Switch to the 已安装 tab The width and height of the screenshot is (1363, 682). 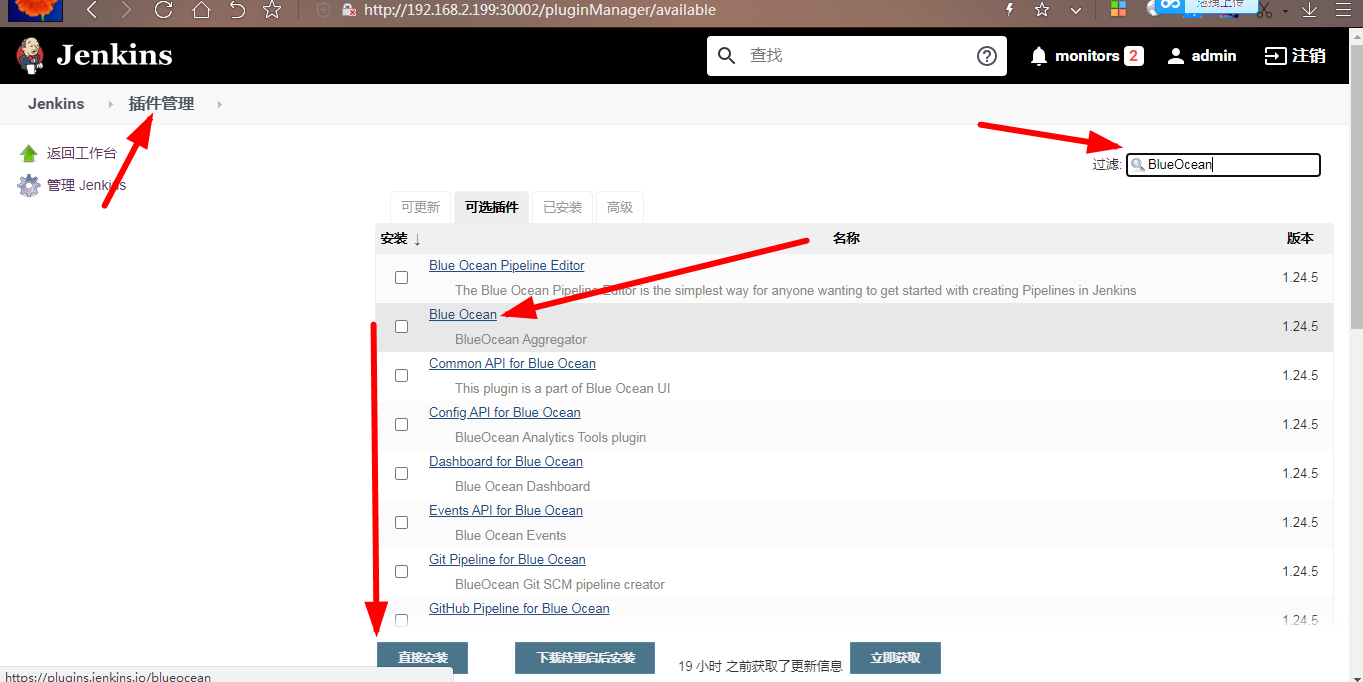[x=562, y=207]
